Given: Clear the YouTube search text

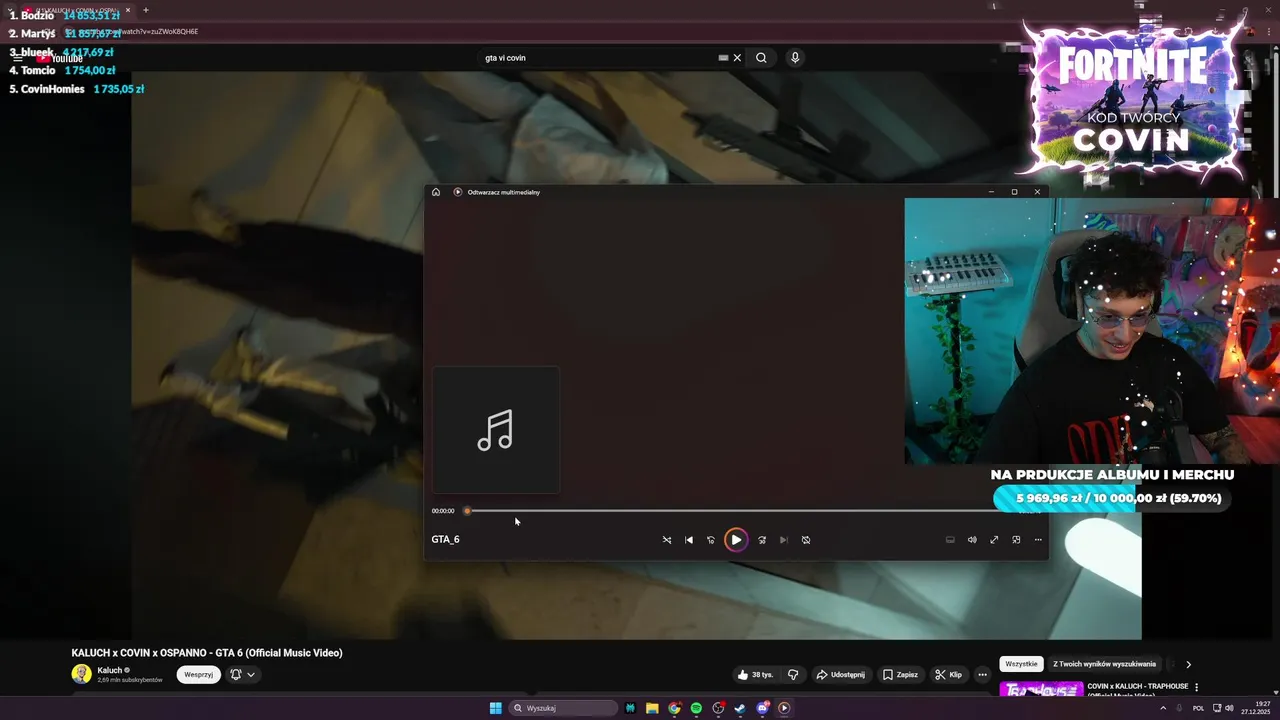Looking at the screenshot, I should [737, 58].
